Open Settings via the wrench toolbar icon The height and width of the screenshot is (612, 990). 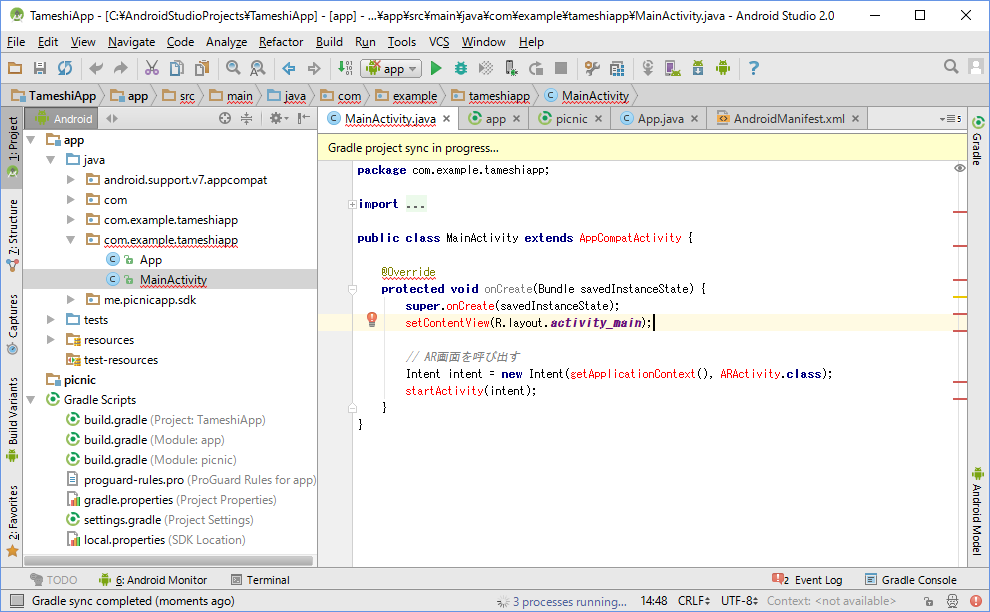[592, 68]
